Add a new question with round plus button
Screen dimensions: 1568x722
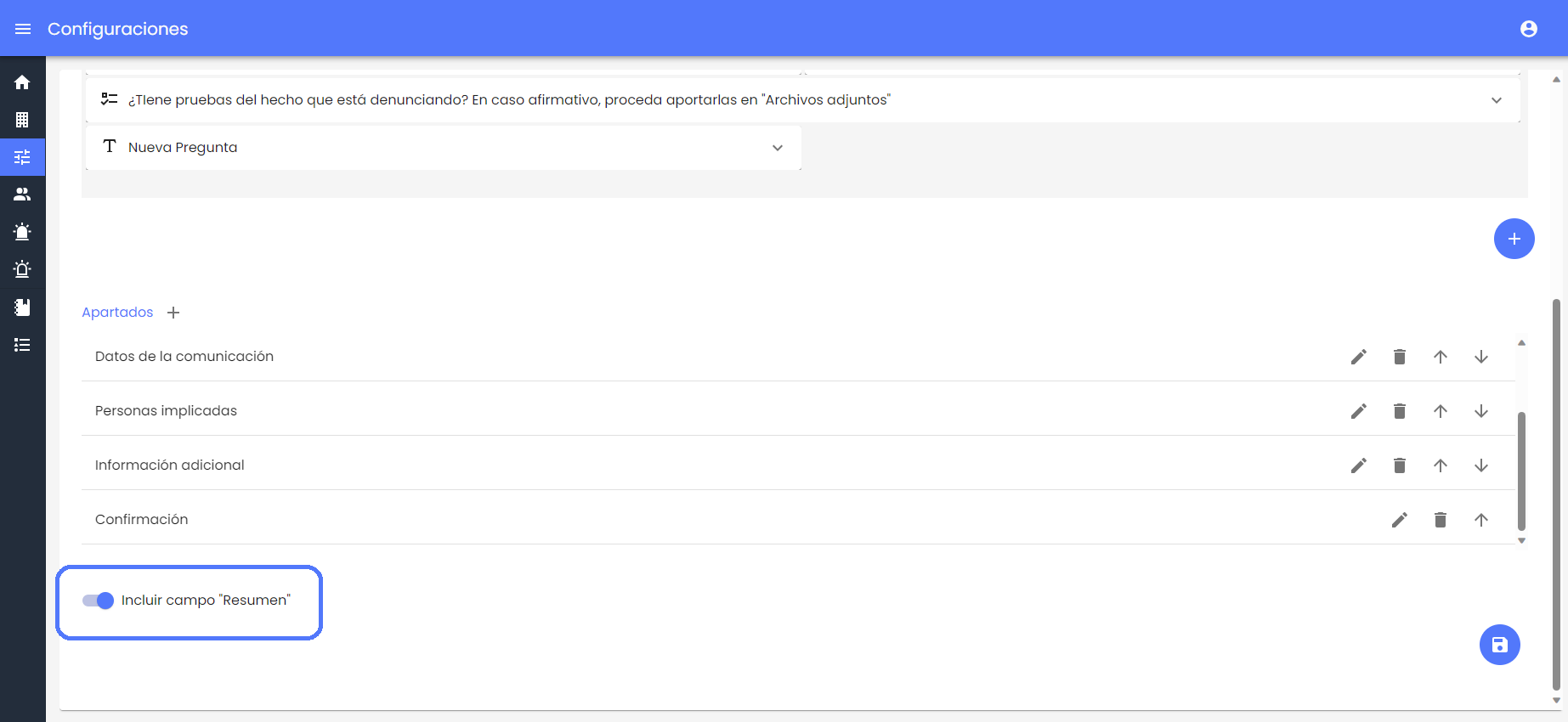1514,239
